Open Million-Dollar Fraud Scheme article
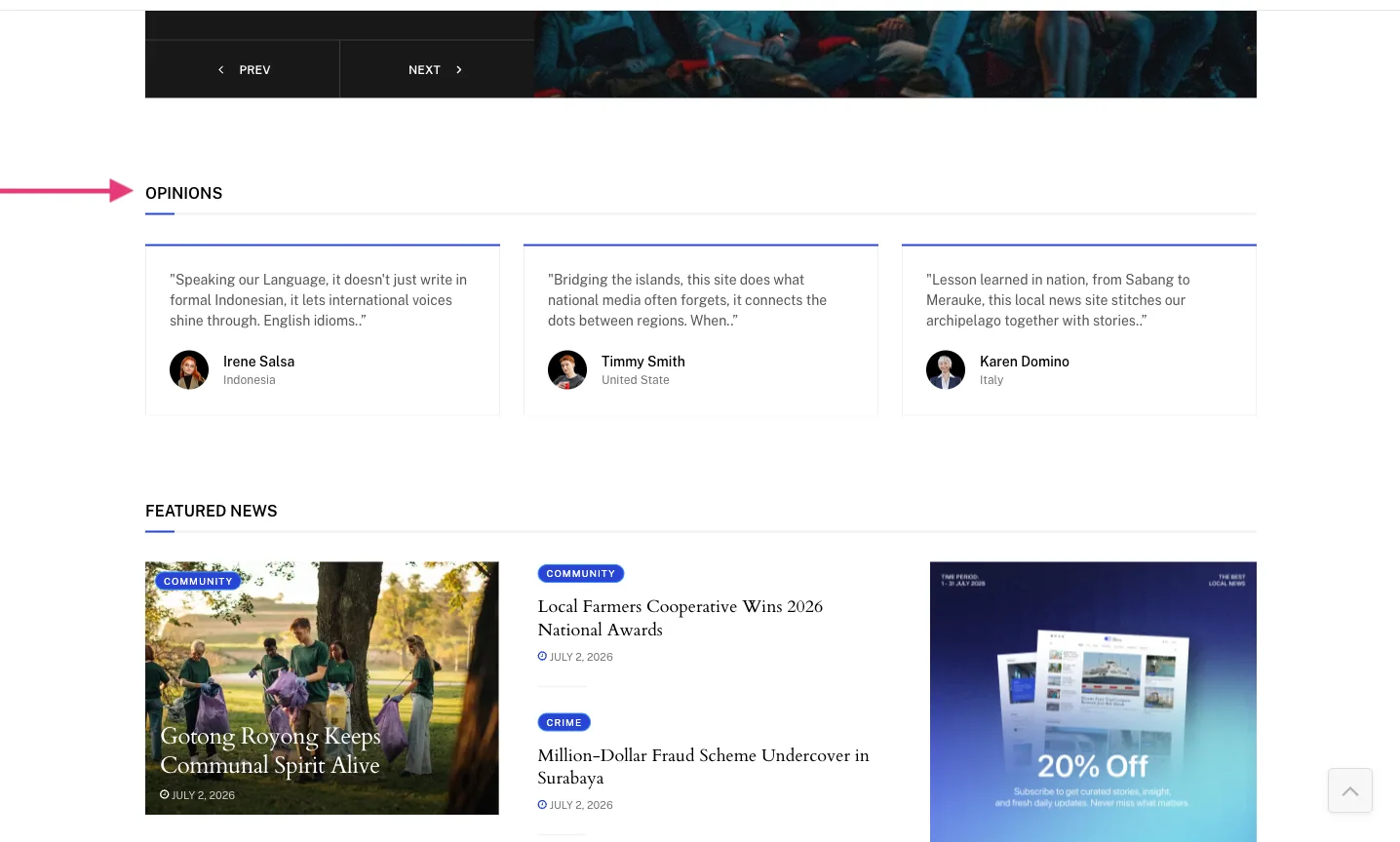The image size is (1400, 842). coord(703,766)
